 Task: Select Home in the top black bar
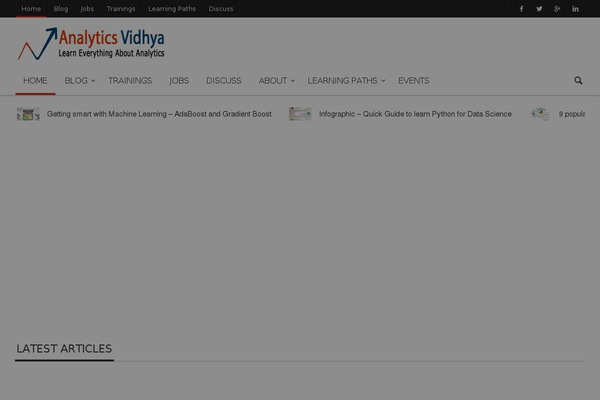[31, 8]
